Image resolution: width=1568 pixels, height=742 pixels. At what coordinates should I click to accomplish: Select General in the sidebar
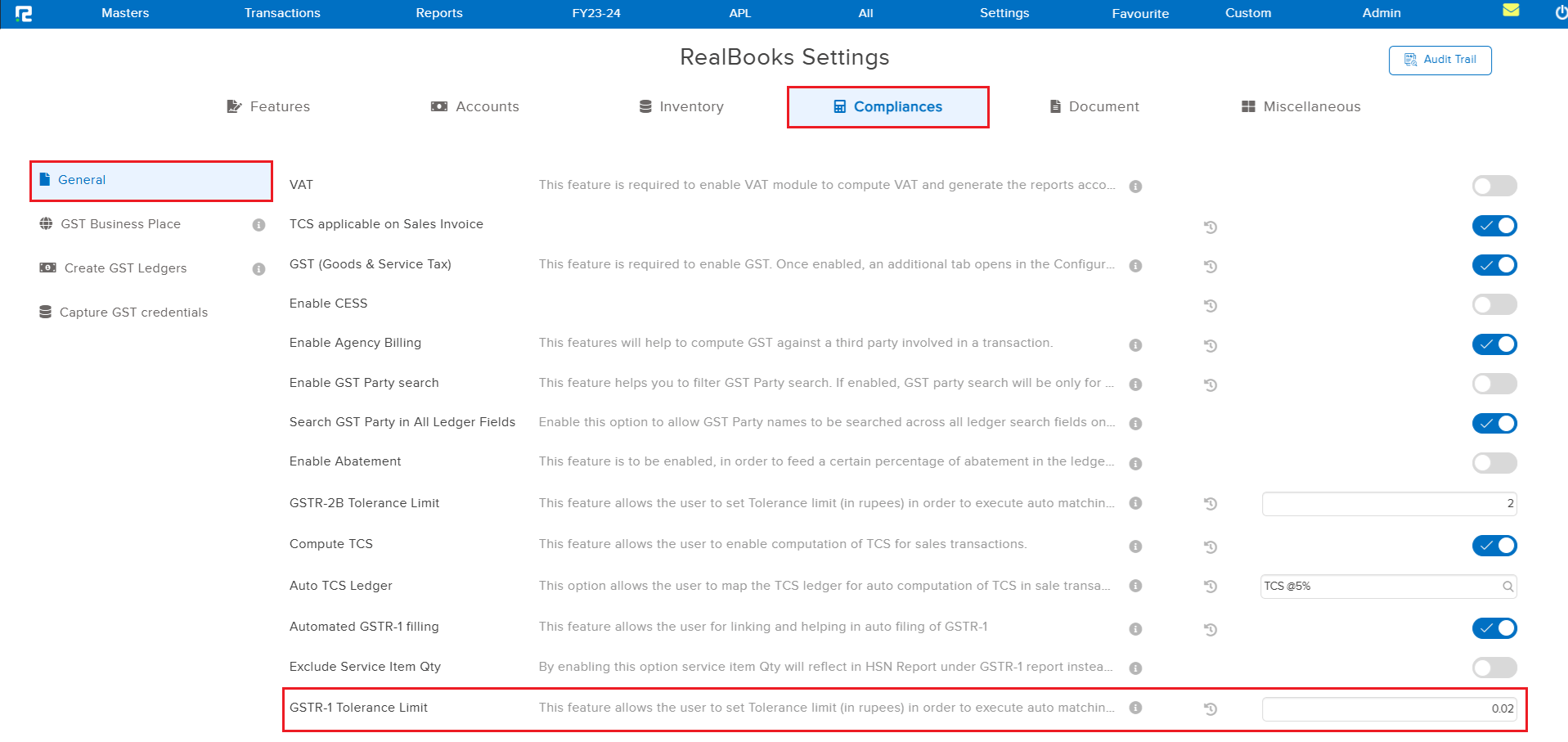click(x=151, y=181)
